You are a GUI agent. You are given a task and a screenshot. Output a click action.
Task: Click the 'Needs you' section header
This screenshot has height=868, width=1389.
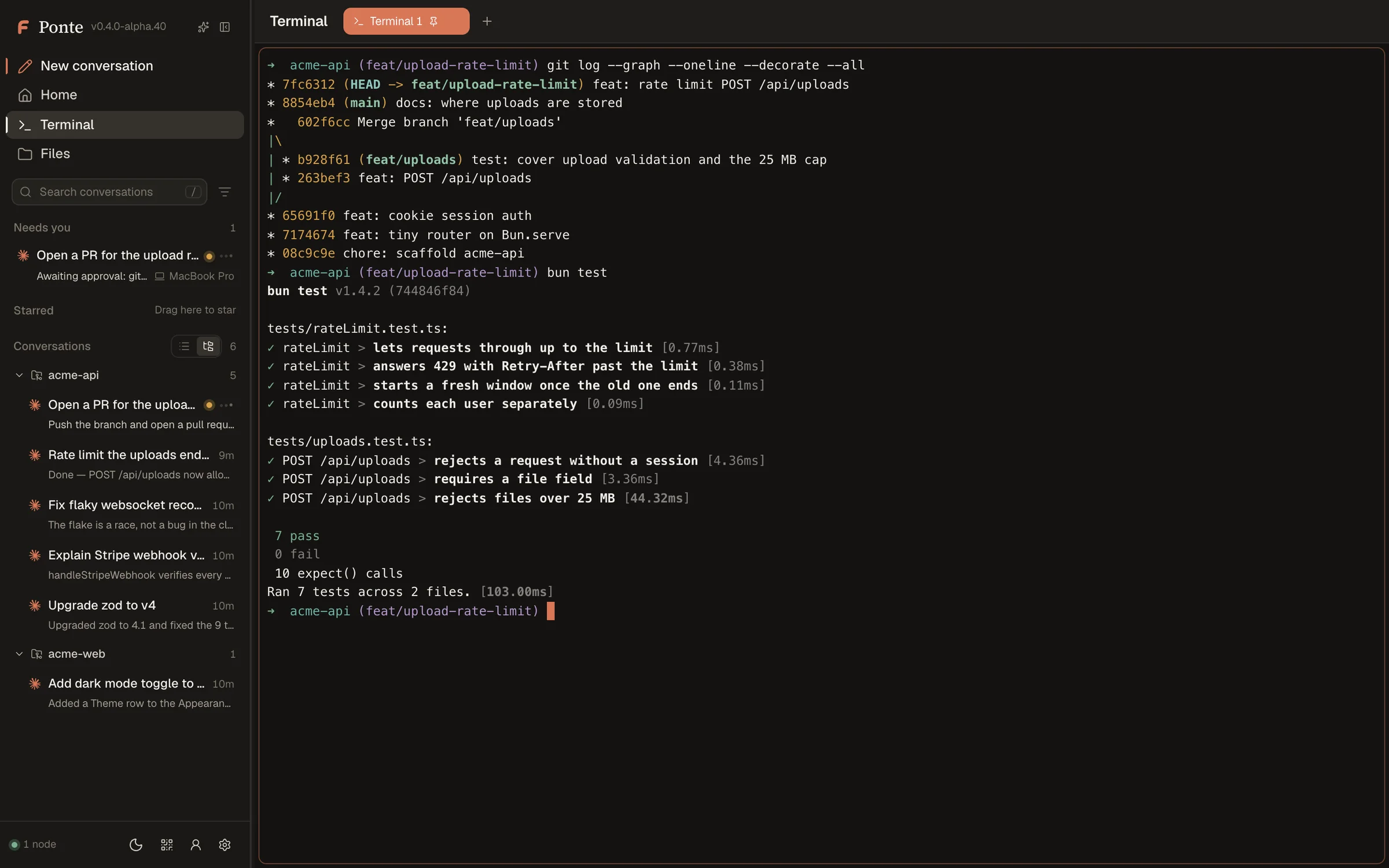42,228
